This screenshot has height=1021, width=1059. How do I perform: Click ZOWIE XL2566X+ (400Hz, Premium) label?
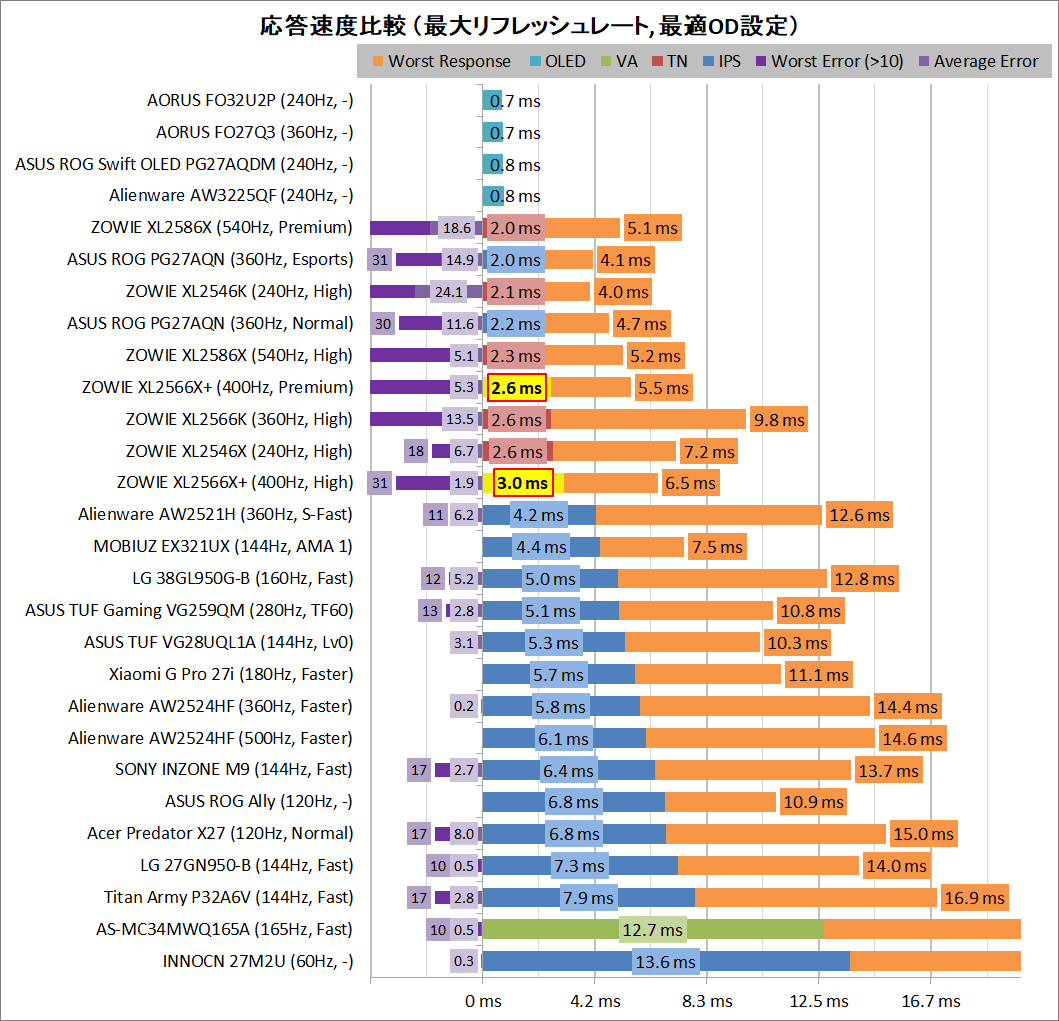pos(217,388)
